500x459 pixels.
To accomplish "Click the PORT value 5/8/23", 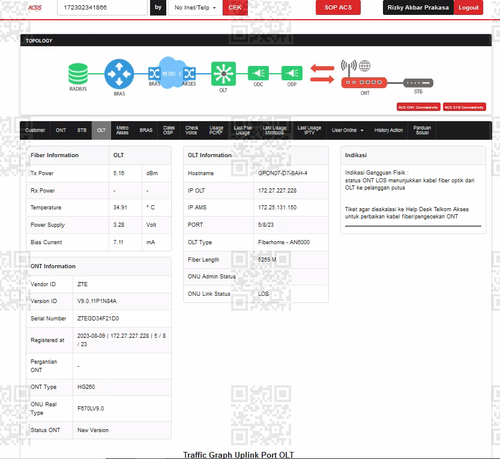I will [266, 225].
